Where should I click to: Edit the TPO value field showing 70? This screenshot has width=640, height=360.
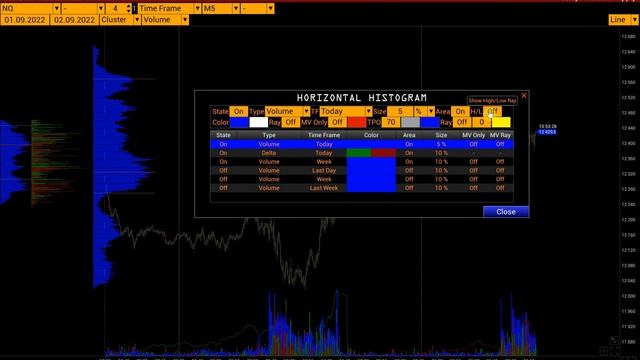(391, 122)
